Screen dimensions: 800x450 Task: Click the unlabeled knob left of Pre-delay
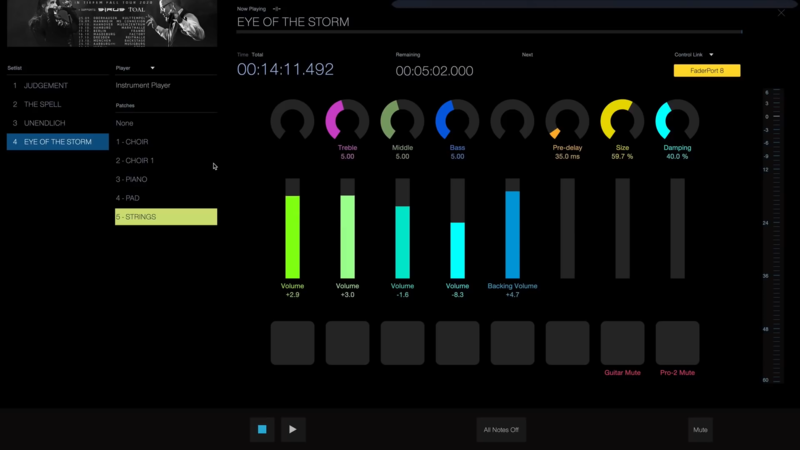point(512,120)
